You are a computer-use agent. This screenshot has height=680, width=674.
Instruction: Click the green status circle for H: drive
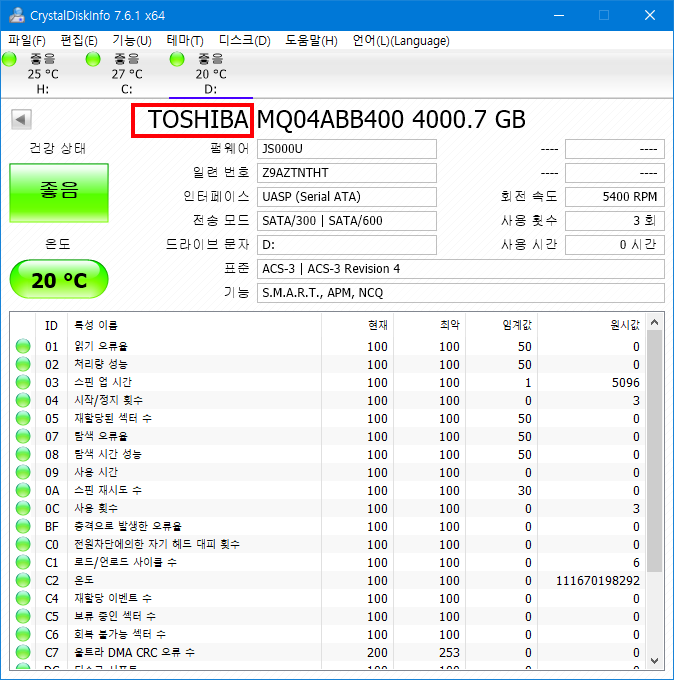pos(9,59)
